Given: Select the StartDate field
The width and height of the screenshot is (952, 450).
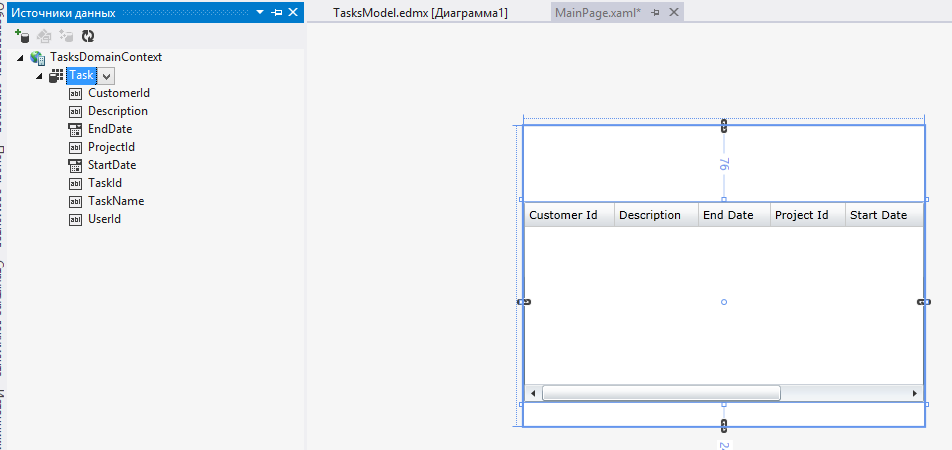Looking at the screenshot, I should [112, 165].
